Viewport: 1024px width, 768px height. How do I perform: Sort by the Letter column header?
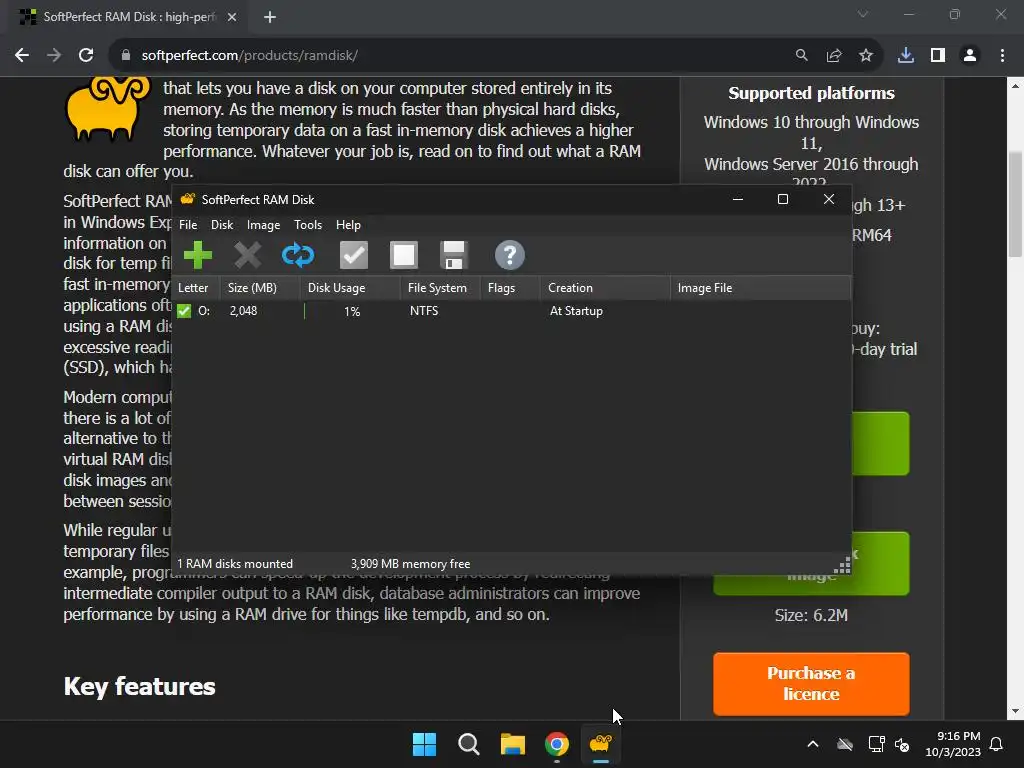[x=196, y=288]
